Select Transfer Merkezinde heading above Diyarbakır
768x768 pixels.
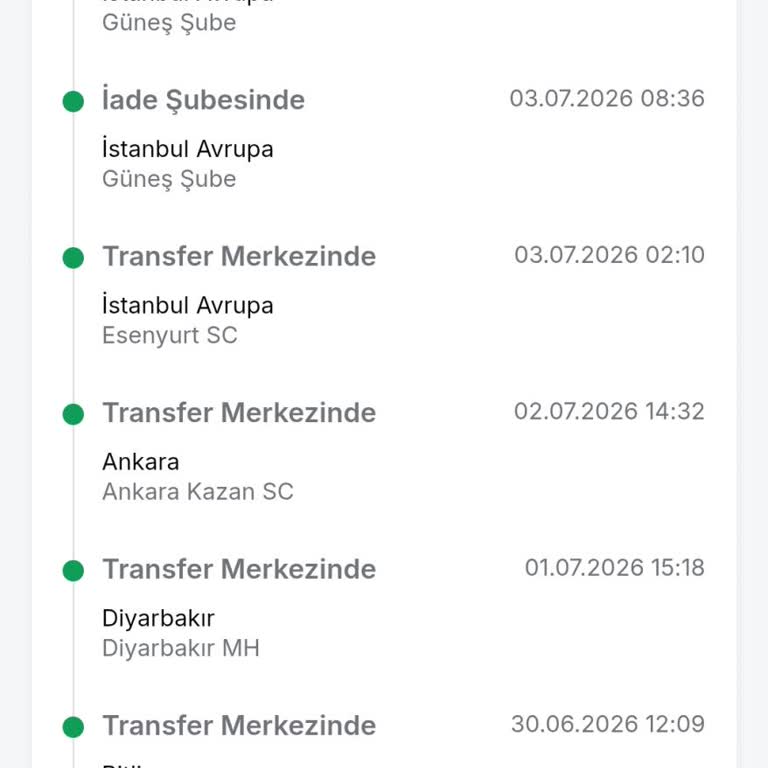[239, 569]
